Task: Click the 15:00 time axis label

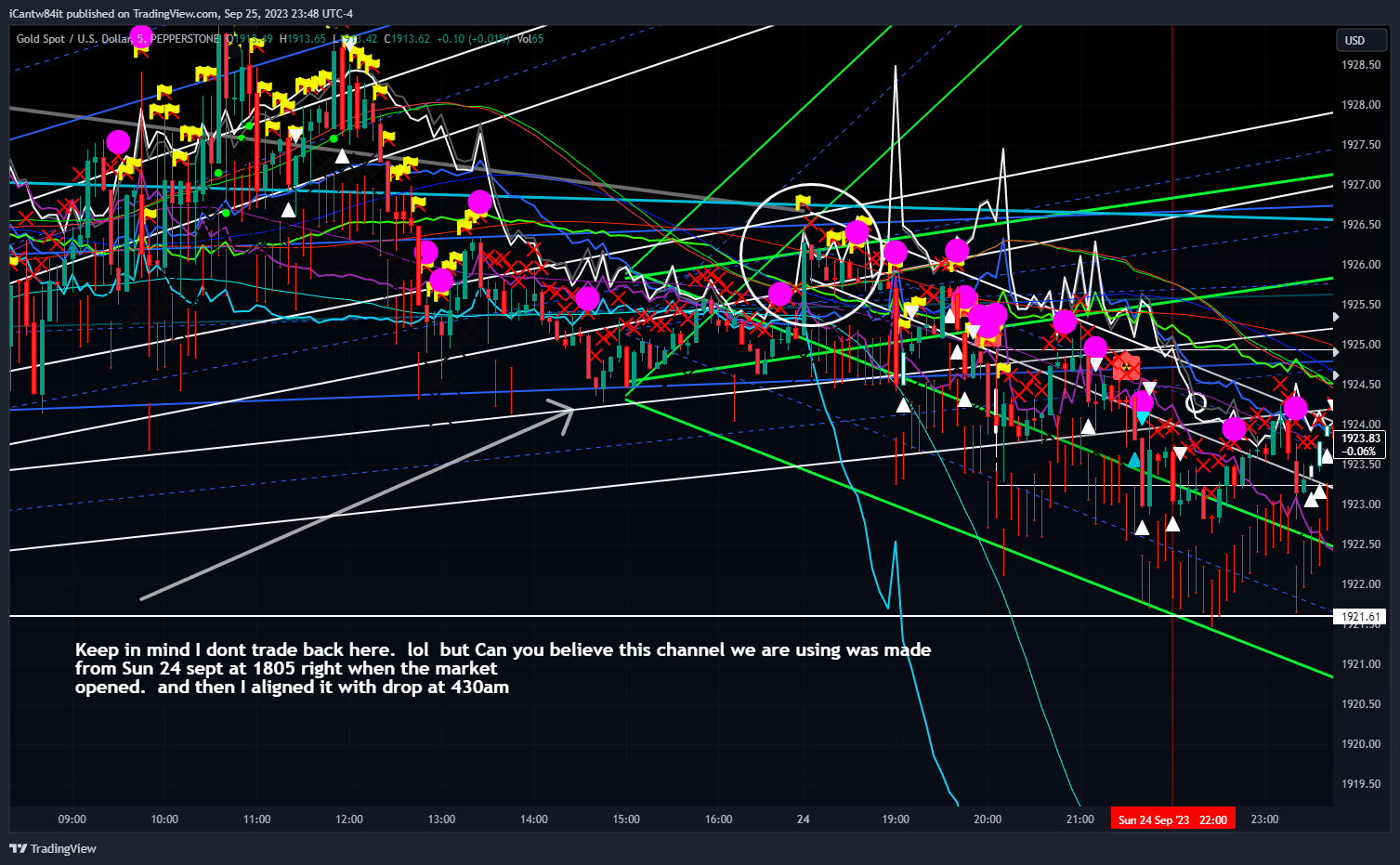Action: [x=626, y=819]
